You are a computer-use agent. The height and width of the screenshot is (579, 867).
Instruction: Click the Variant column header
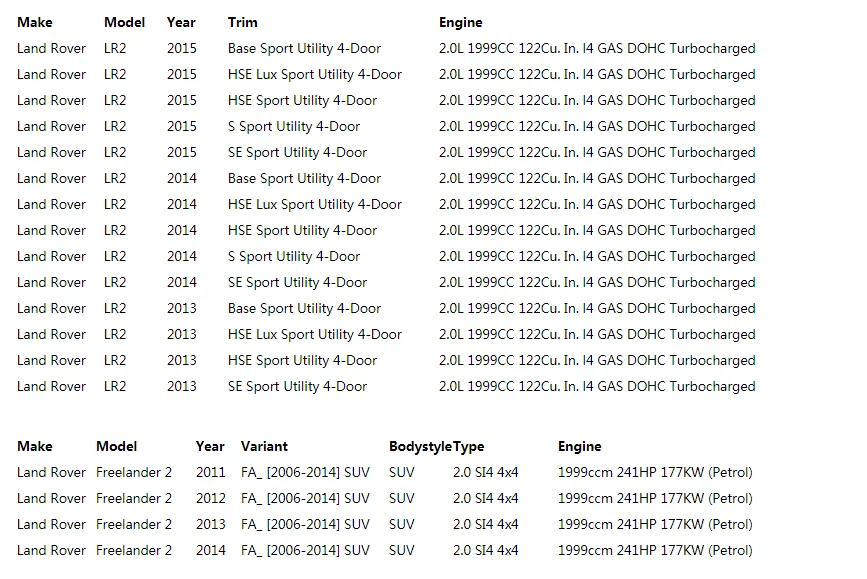pos(264,446)
